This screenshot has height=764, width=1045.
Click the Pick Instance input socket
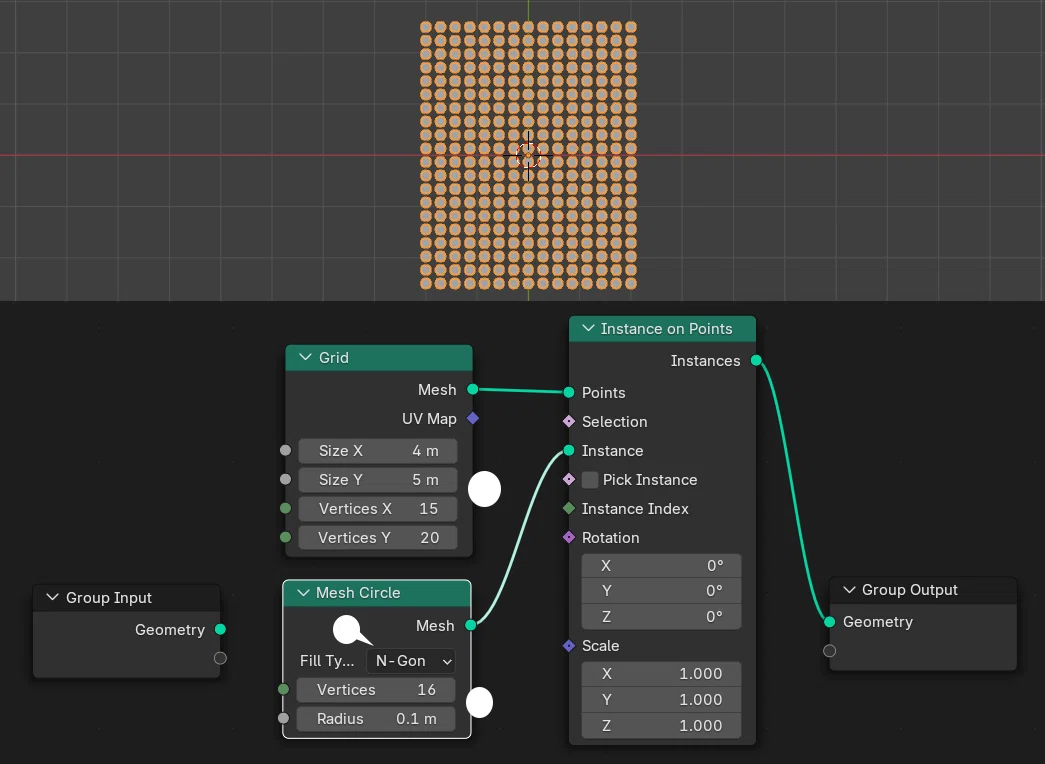tap(568, 479)
